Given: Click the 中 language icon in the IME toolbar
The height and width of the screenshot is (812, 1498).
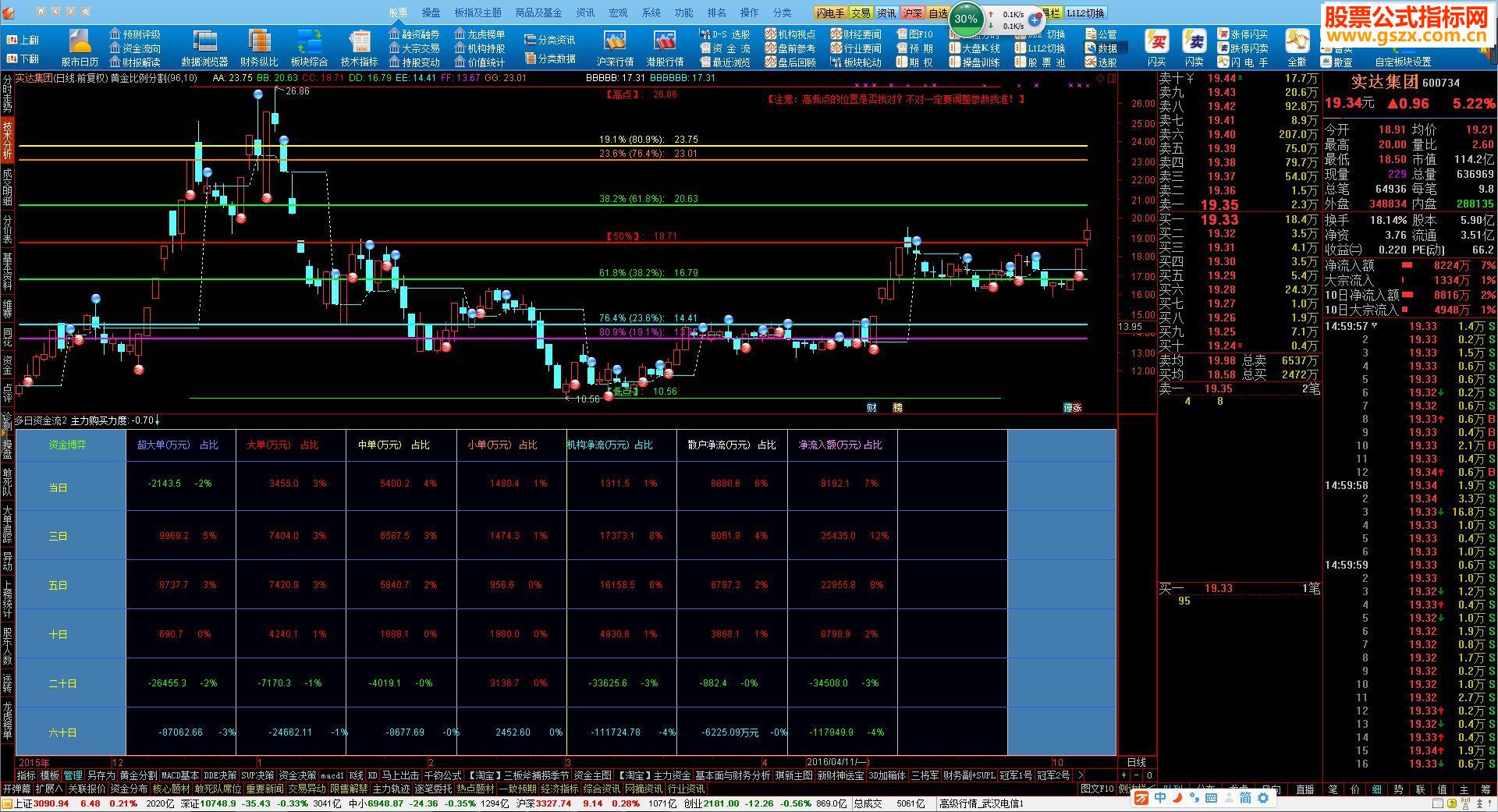Looking at the screenshot, I should point(1160,798).
